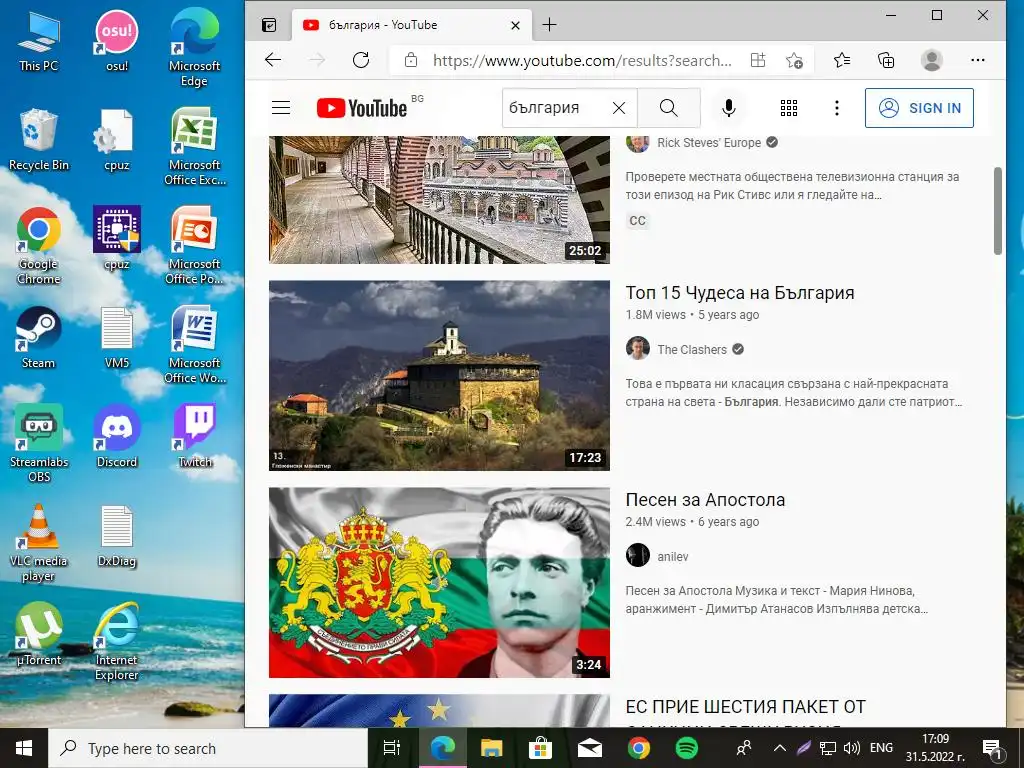The width and height of the screenshot is (1024, 768).
Task: Open File Explorer from the taskbar
Action: coord(491,748)
